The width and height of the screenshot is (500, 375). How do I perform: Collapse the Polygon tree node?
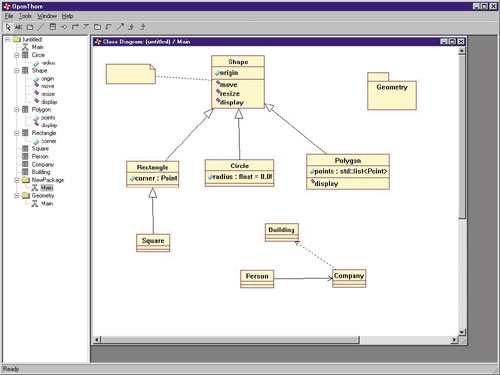tap(17, 110)
